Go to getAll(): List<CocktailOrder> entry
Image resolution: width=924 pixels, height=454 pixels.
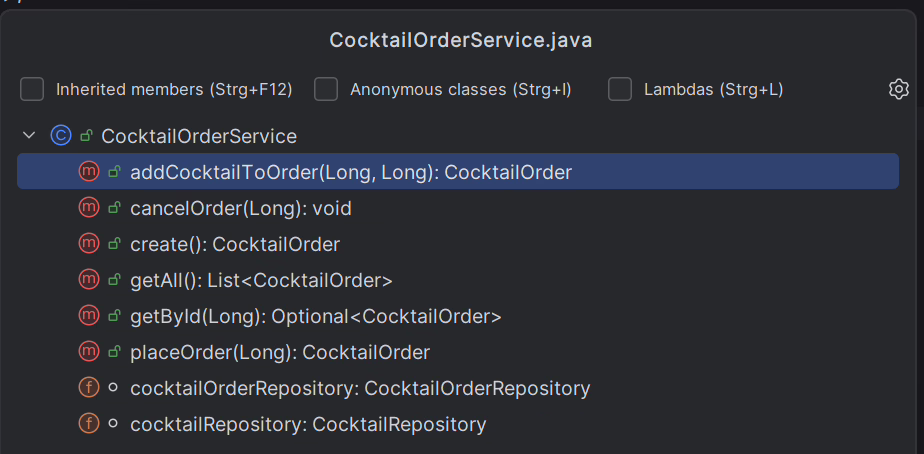[261, 280]
